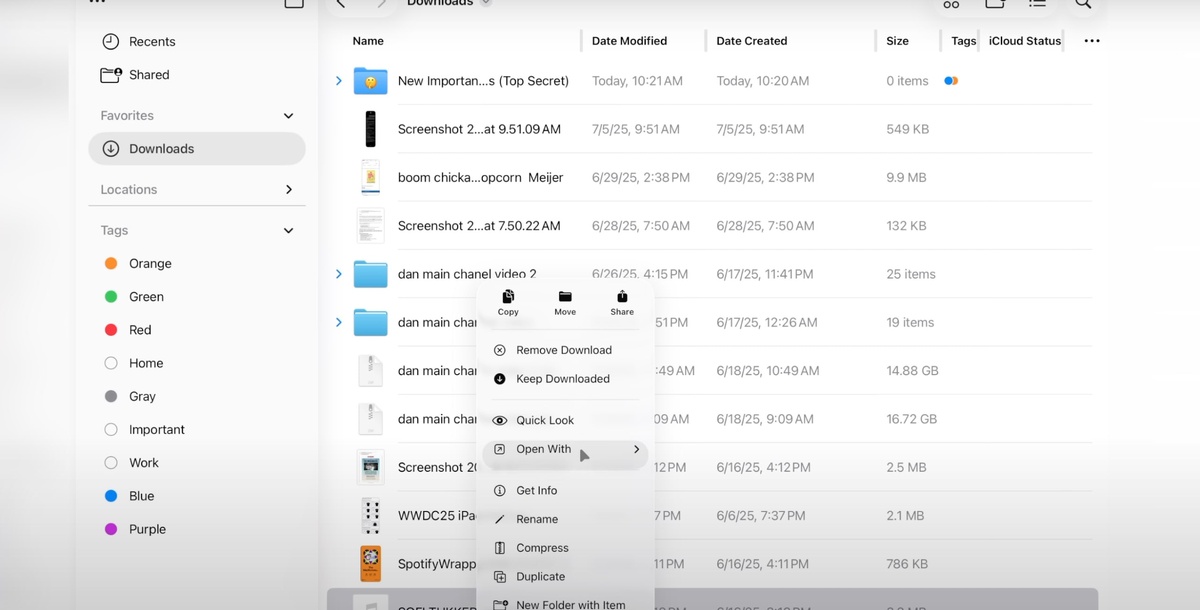1200x610 pixels.
Task: Expand the Locations section
Action: (289, 190)
